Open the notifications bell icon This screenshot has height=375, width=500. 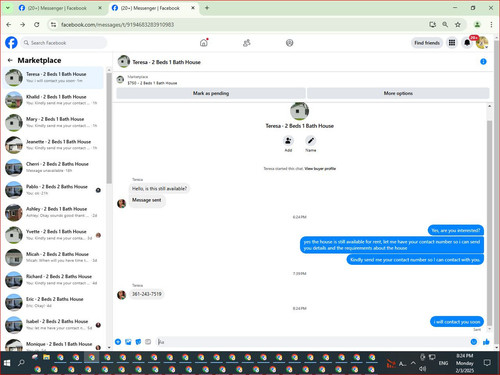467,43
